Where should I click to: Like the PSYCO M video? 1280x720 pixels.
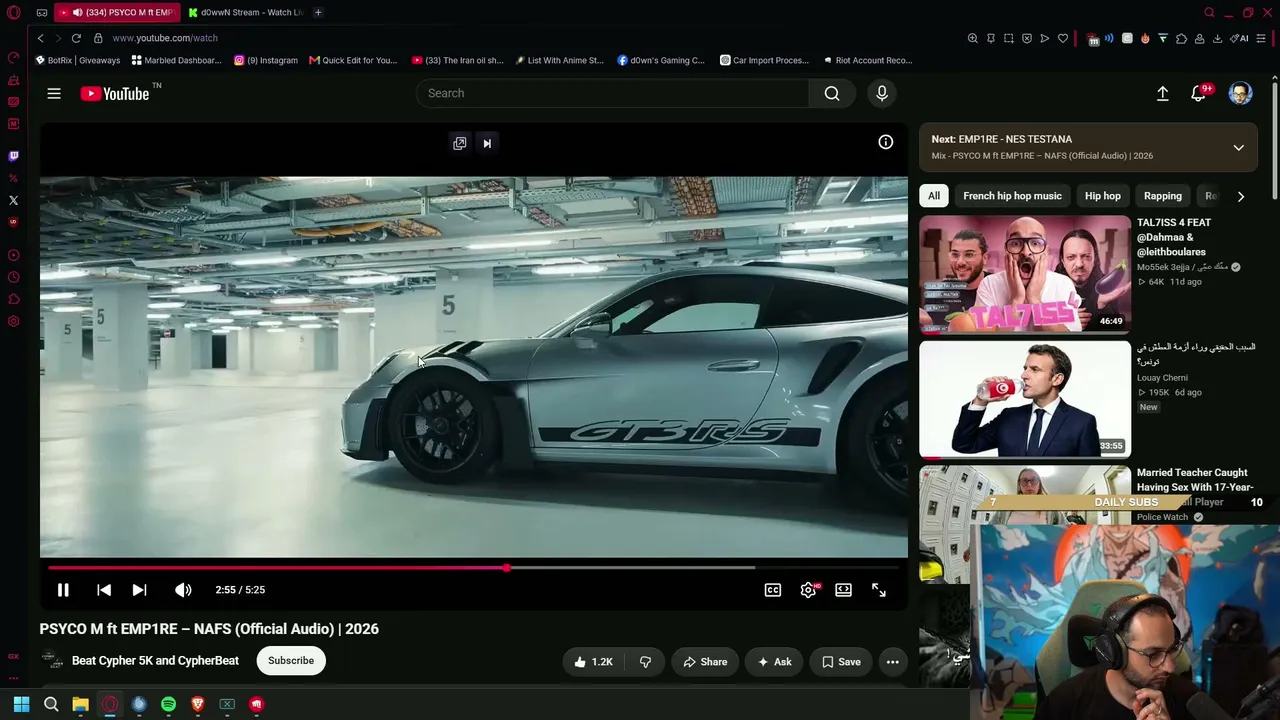coord(593,661)
